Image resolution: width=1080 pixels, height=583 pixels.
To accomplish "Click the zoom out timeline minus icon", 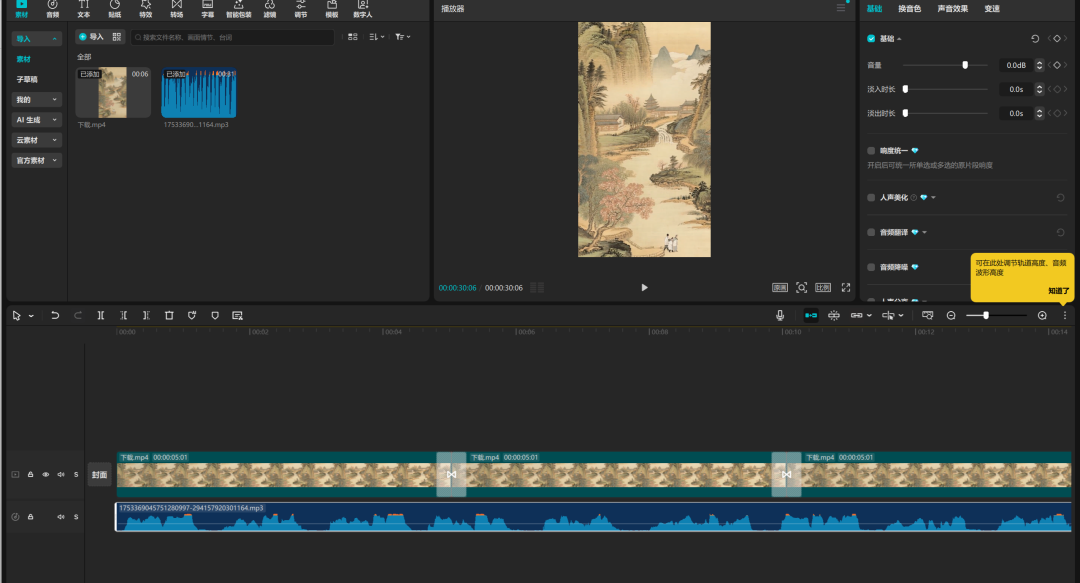I will click(x=951, y=316).
